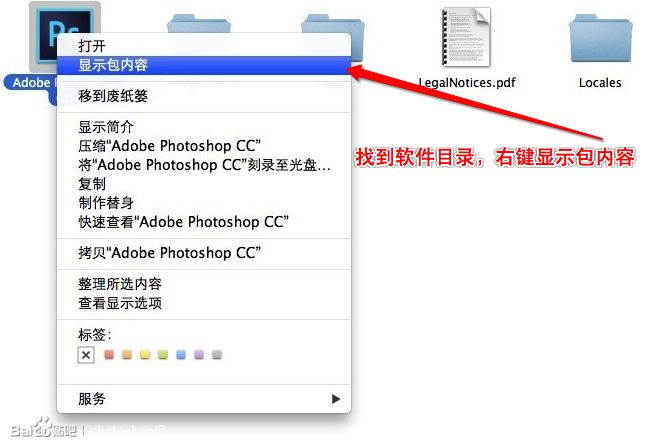This screenshot has width=659, height=447.
Task: Apply the green label color
Action: pos(163,355)
